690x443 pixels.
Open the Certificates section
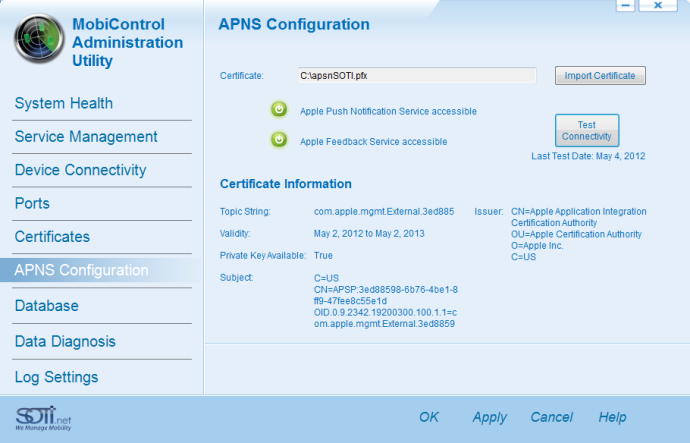tap(52, 237)
